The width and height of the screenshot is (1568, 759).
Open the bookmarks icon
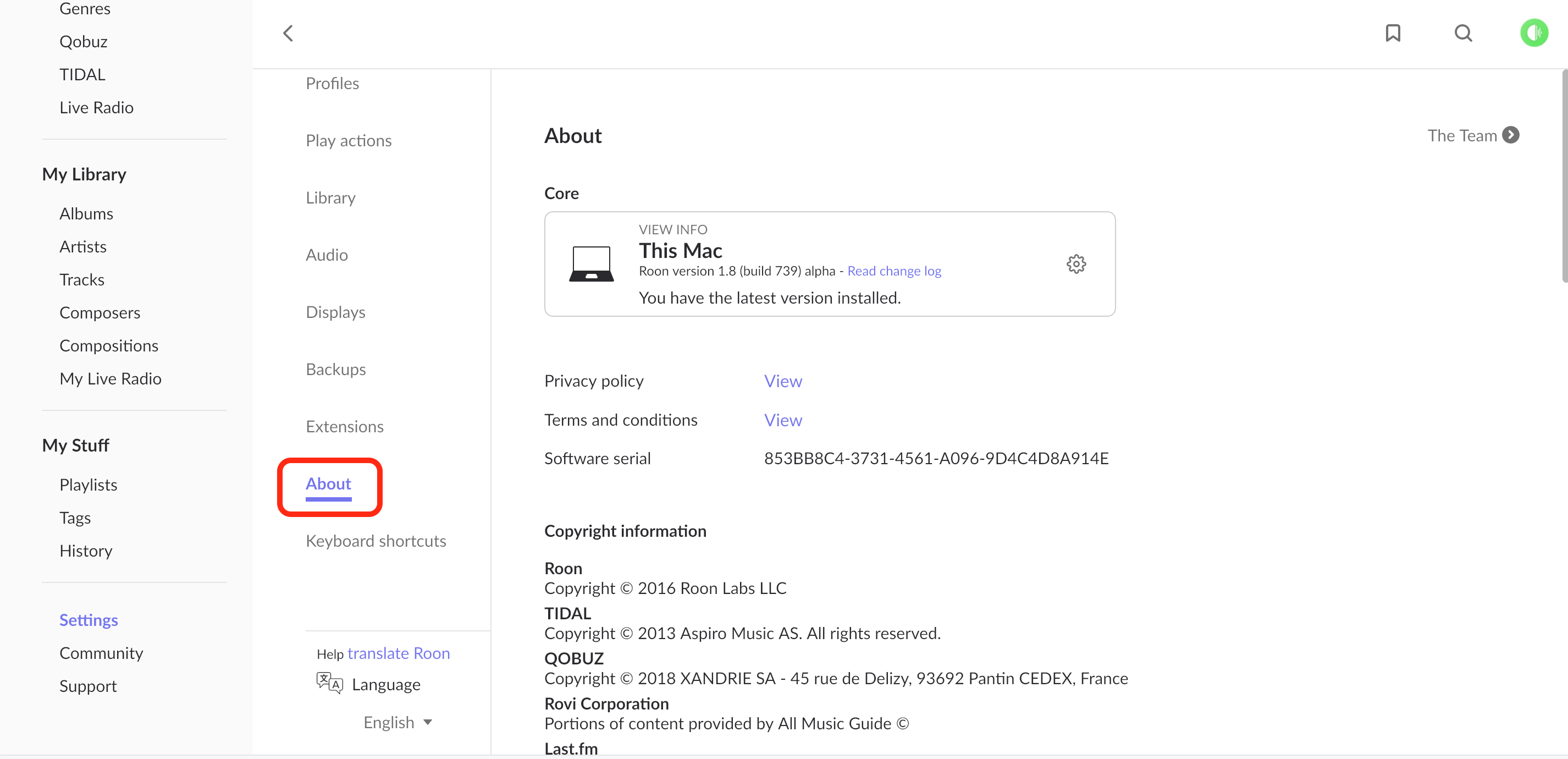pyautogui.click(x=1393, y=33)
